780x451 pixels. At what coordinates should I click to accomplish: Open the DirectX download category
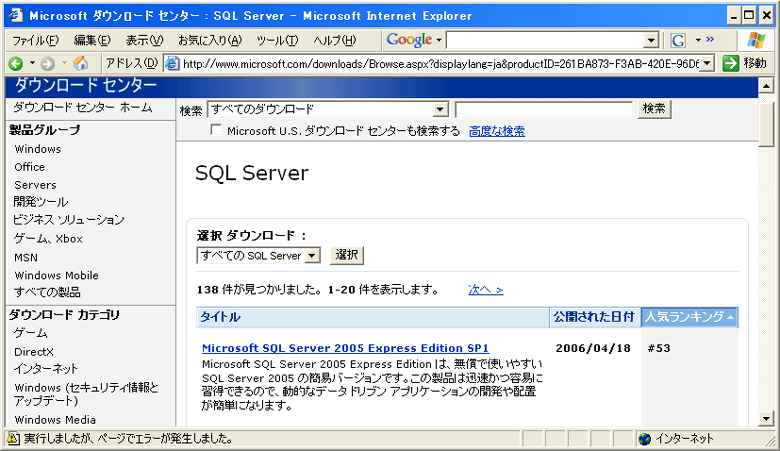(33, 352)
